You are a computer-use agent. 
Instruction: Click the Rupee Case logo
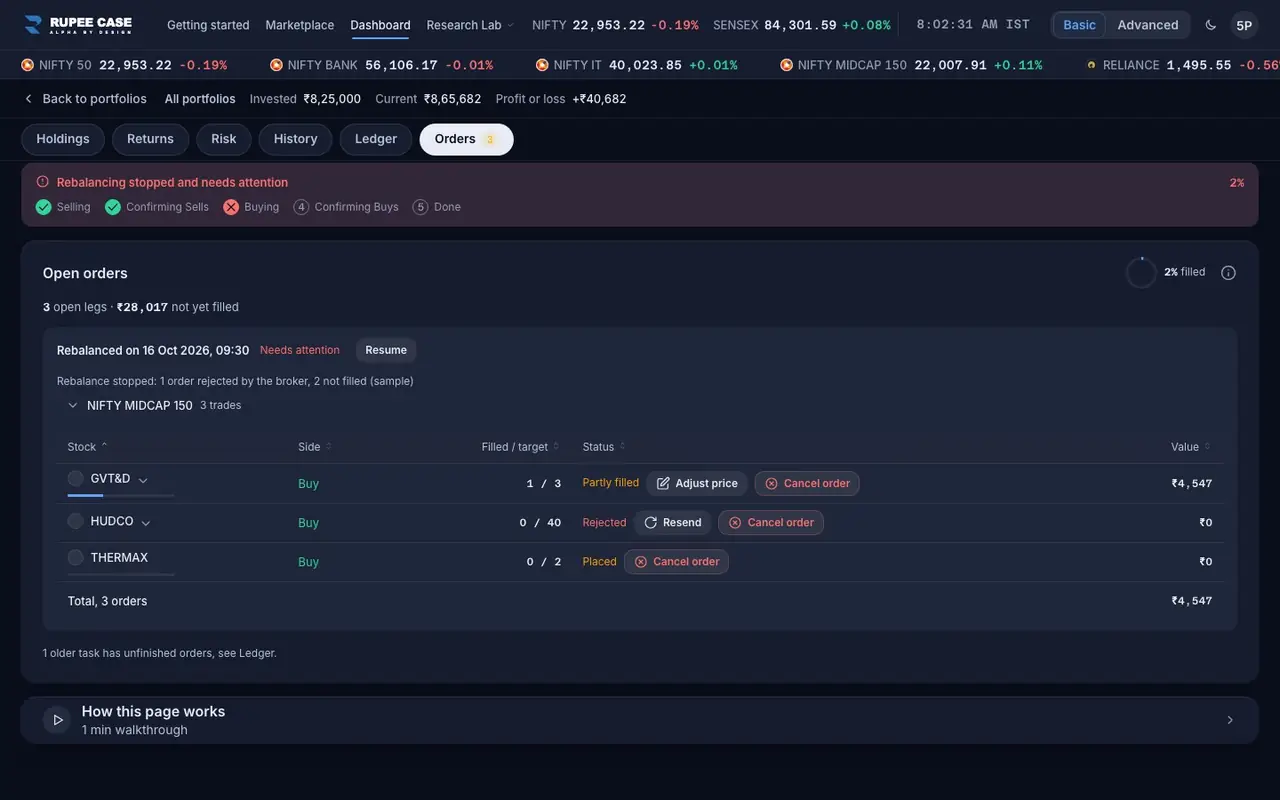coord(78,25)
